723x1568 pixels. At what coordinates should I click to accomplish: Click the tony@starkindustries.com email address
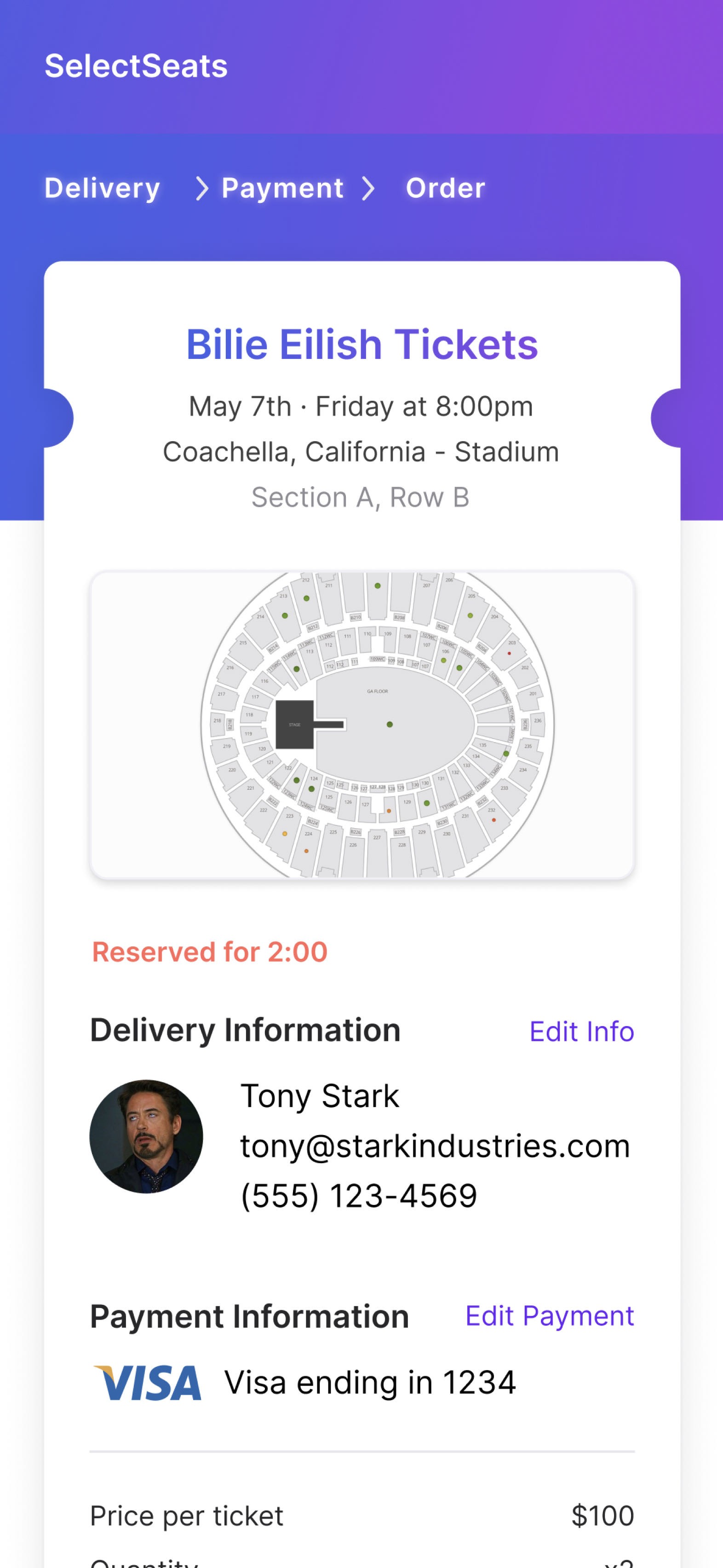coord(435,1146)
